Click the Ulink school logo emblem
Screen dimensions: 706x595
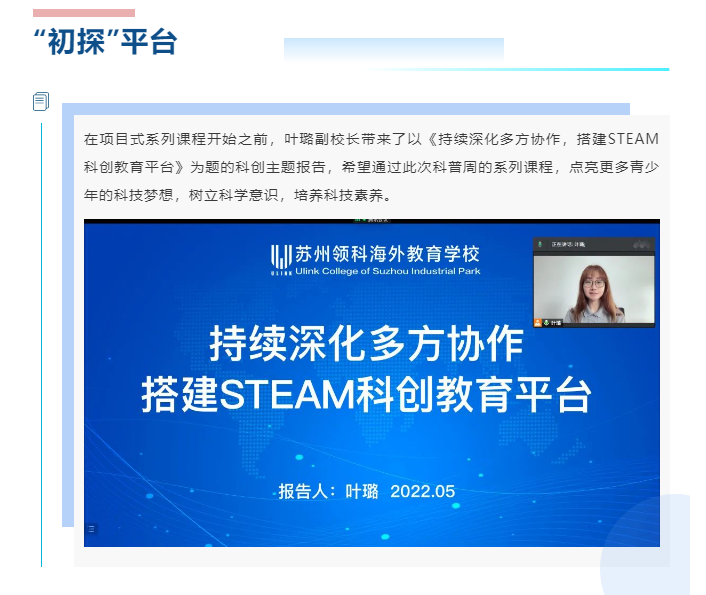tap(281, 260)
